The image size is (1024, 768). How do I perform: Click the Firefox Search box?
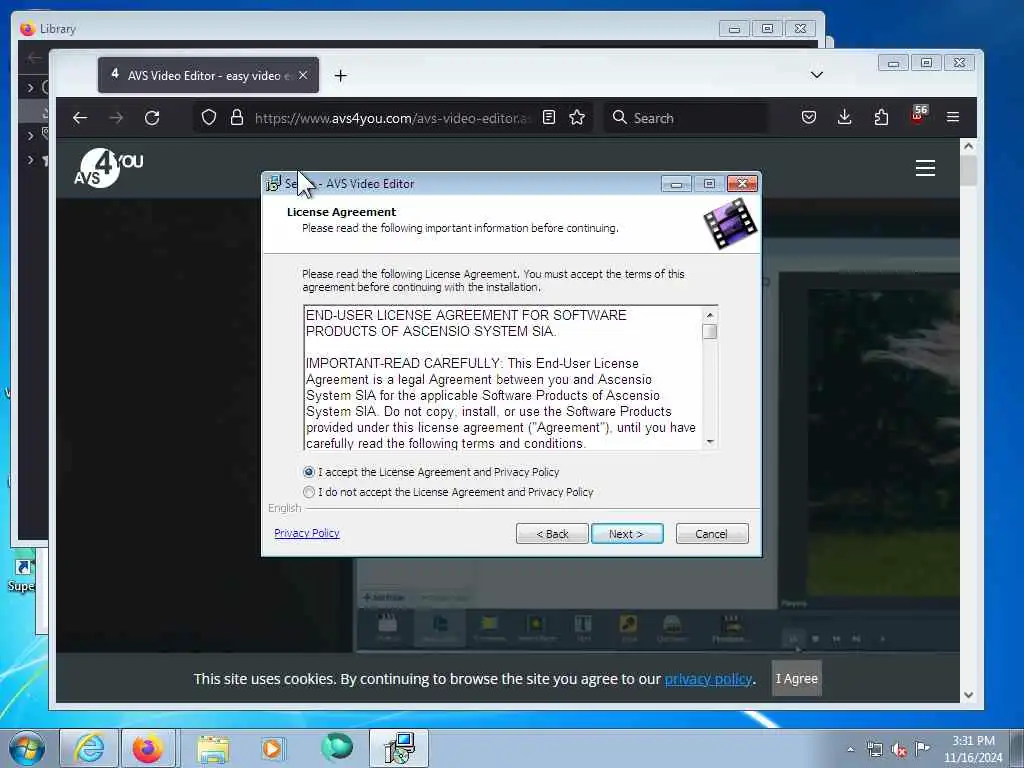click(686, 118)
